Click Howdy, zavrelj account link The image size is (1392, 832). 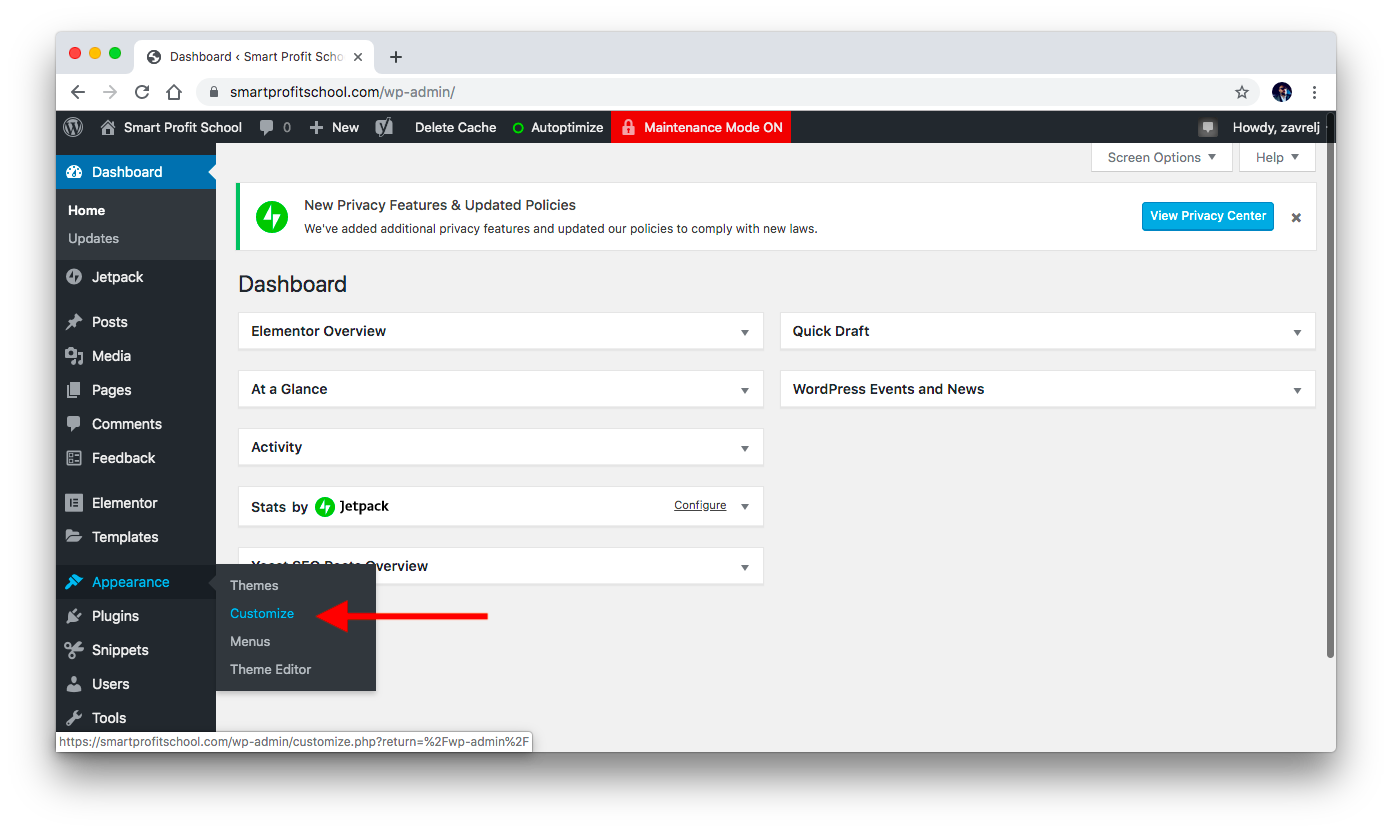pos(1276,127)
